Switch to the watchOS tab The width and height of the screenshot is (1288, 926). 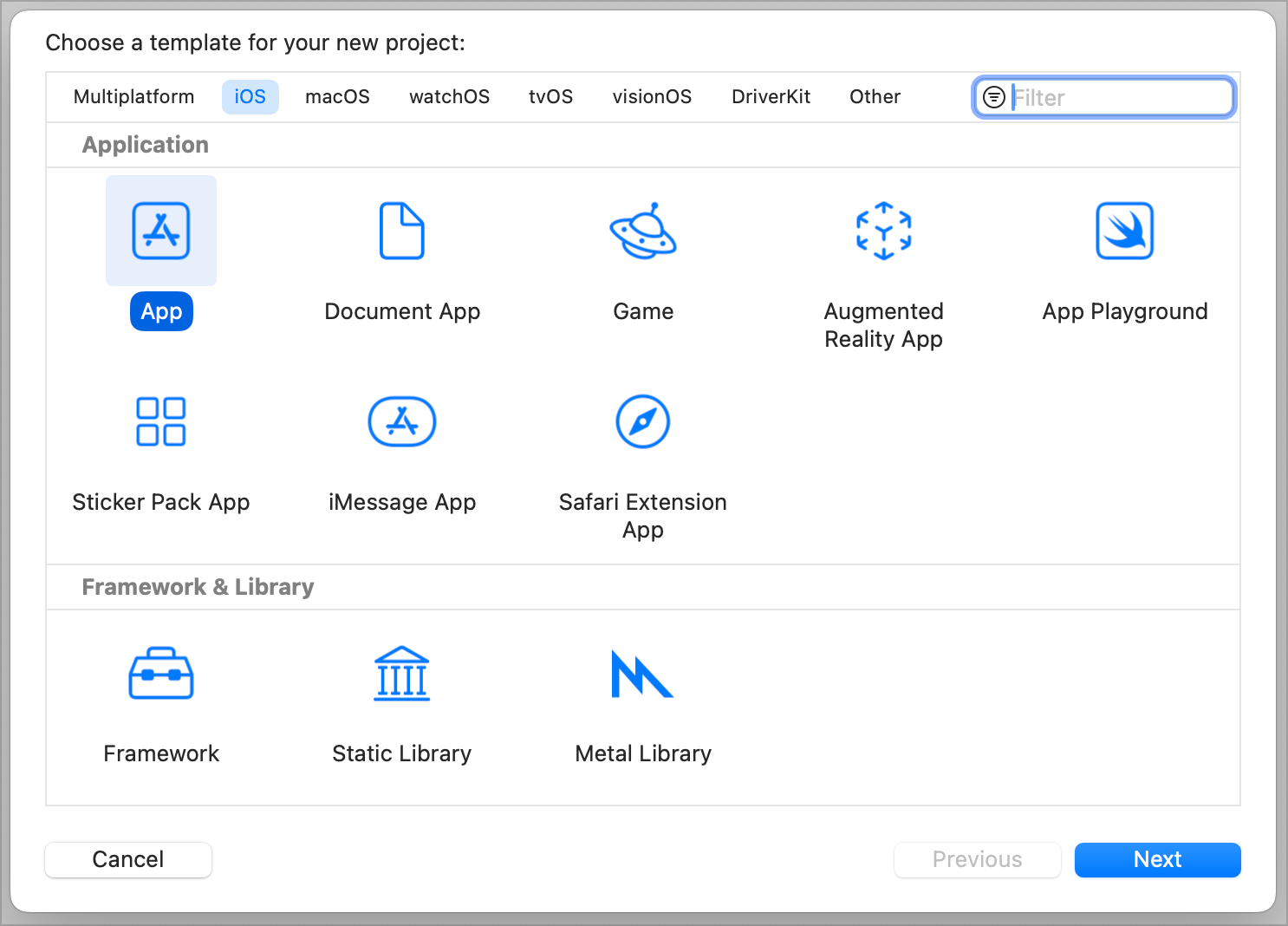pyautogui.click(x=449, y=96)
